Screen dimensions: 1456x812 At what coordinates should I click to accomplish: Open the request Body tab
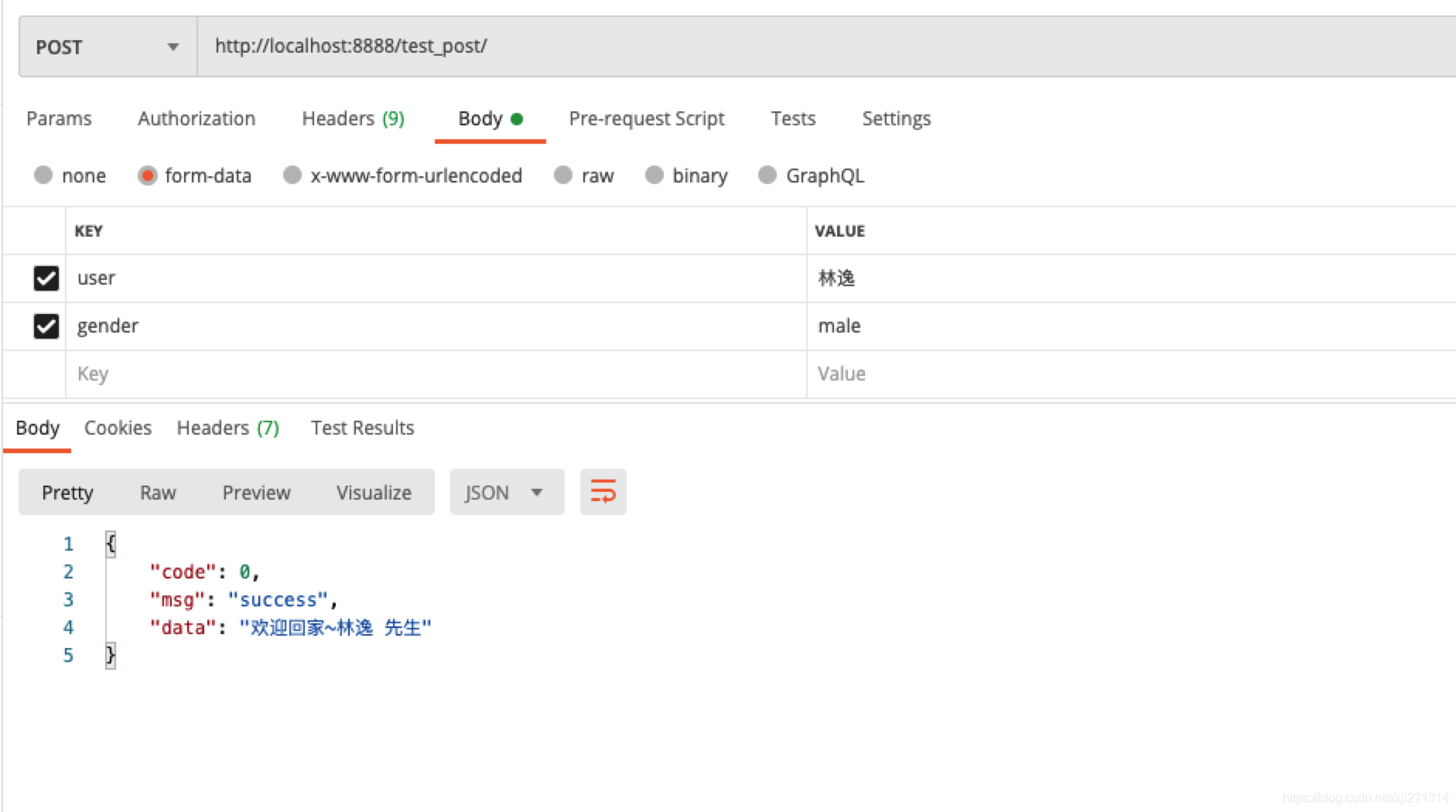point(490,118)
